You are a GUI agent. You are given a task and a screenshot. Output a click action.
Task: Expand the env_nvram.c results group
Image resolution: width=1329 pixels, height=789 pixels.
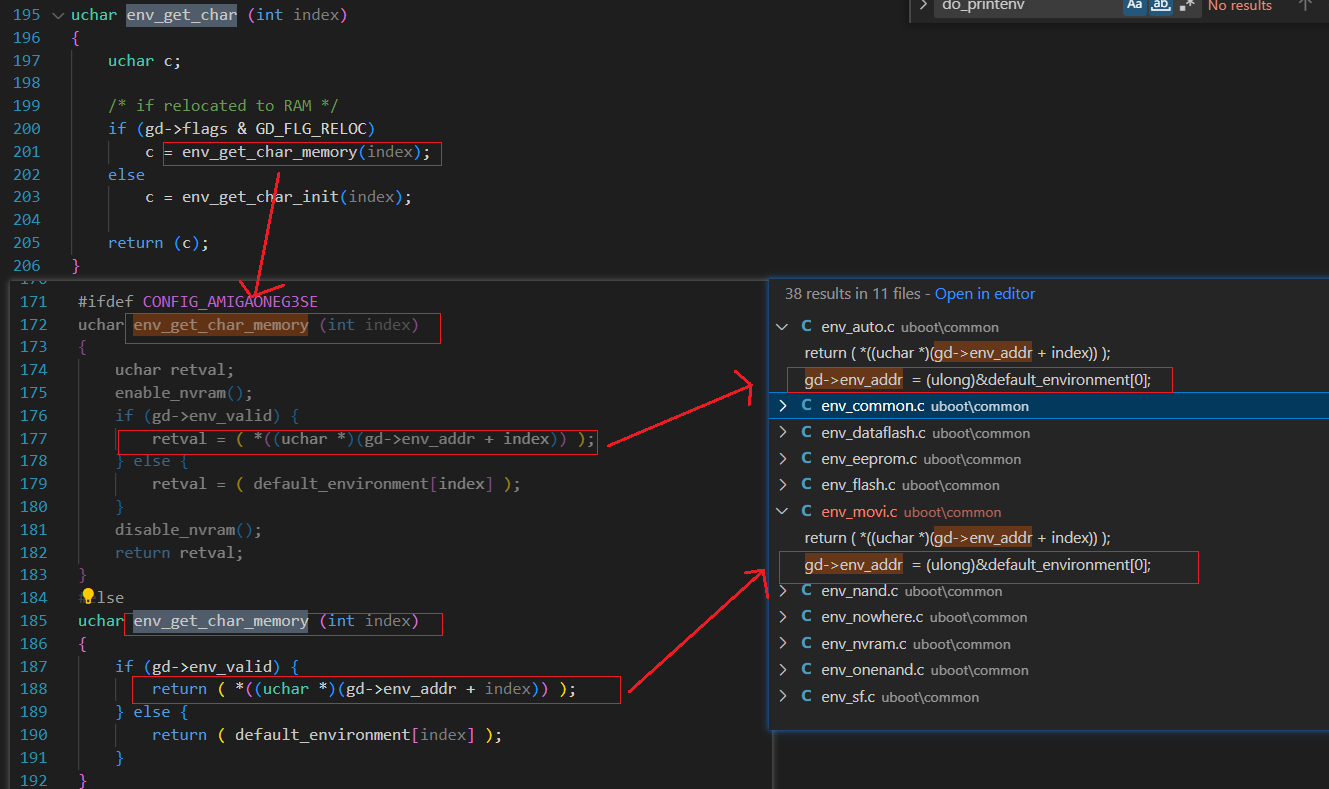[782, 644]
